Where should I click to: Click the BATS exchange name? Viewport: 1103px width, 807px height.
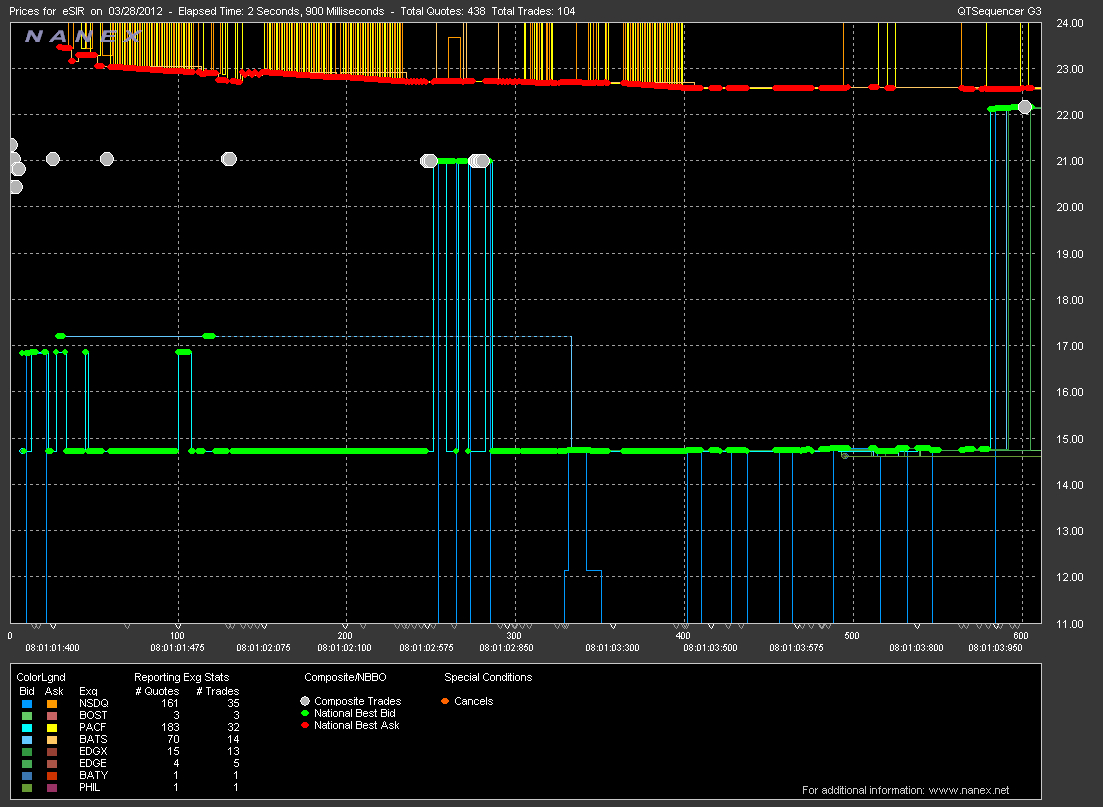[x=93, y=739]
